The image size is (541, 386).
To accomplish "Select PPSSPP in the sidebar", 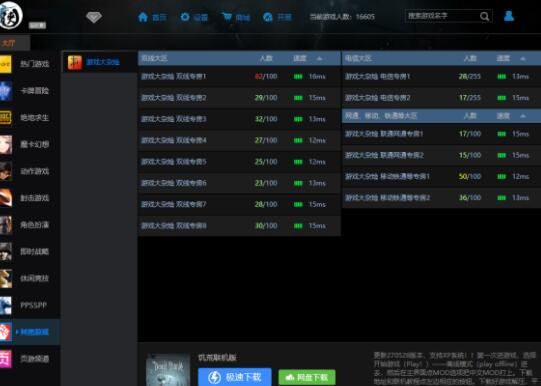I will 33,306.
